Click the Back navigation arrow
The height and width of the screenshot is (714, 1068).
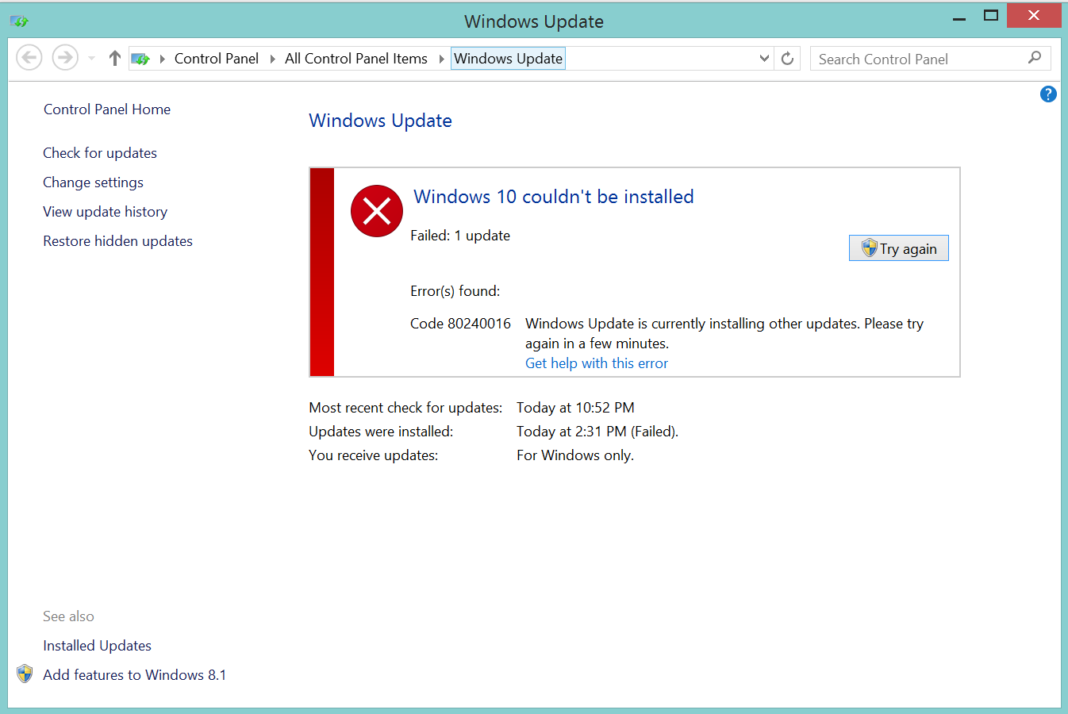29,57
